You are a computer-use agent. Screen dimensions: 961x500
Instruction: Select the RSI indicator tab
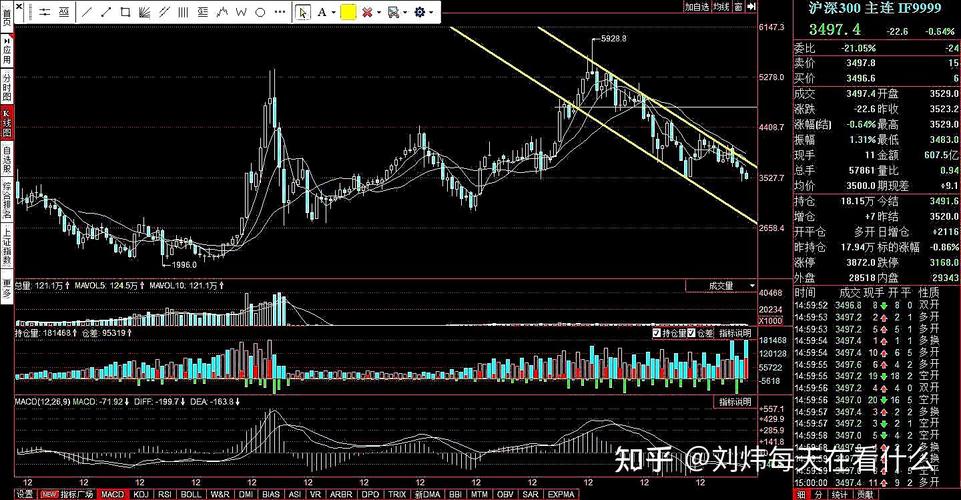pos(164,494)
